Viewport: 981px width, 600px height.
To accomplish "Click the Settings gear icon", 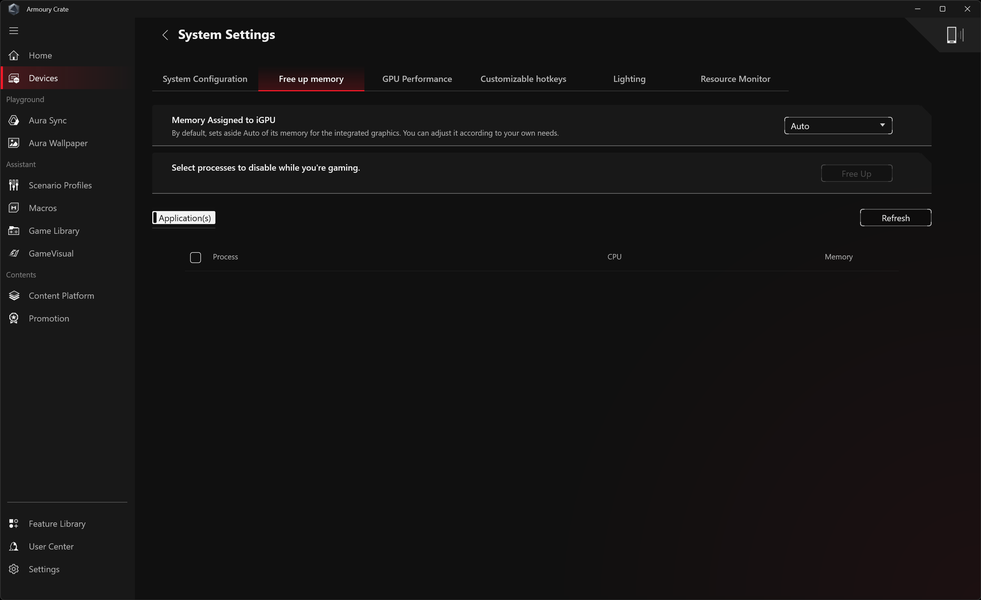I will point(13,569).
